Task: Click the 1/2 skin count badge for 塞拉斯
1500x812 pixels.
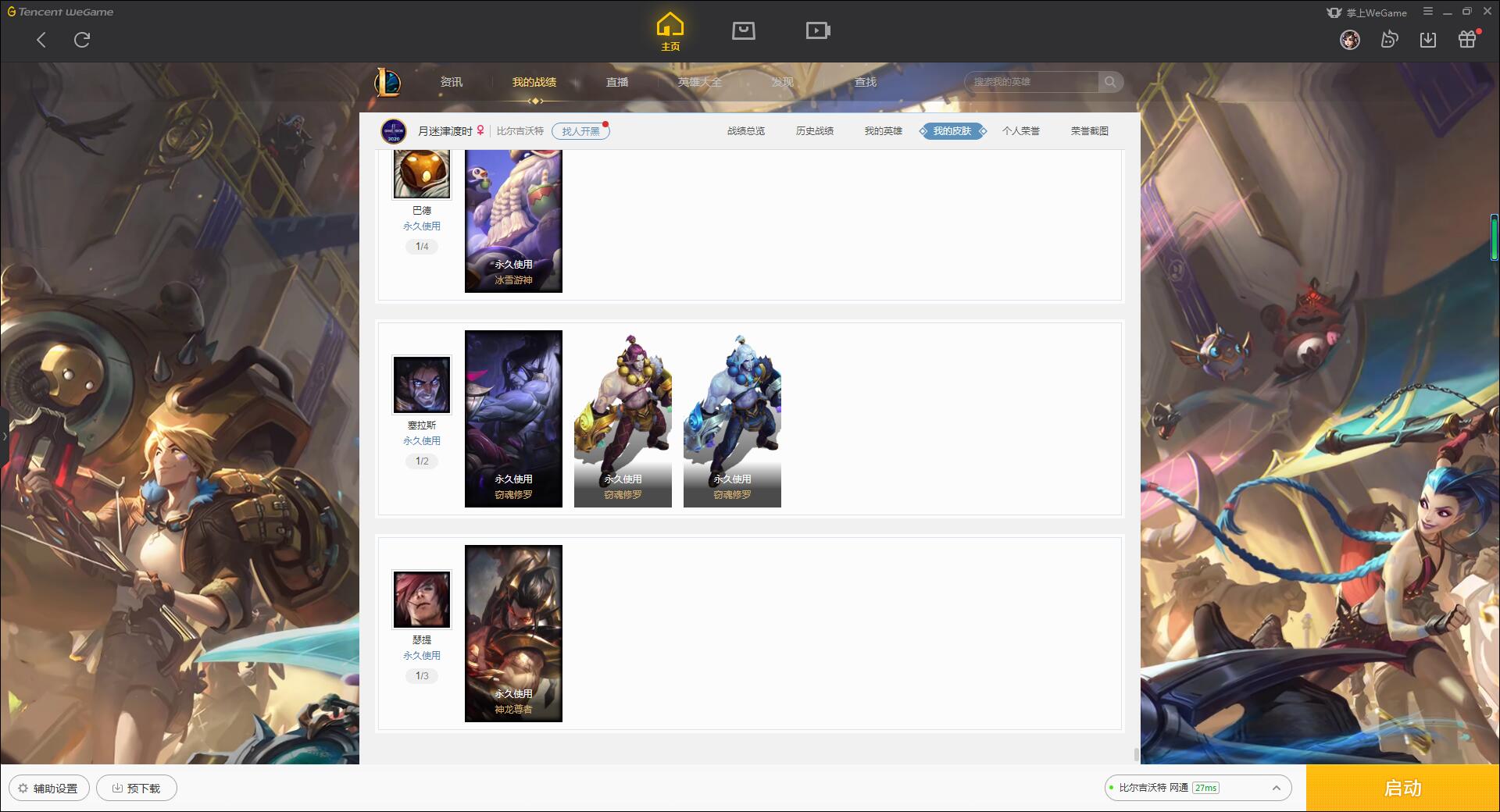Action: 422,461
